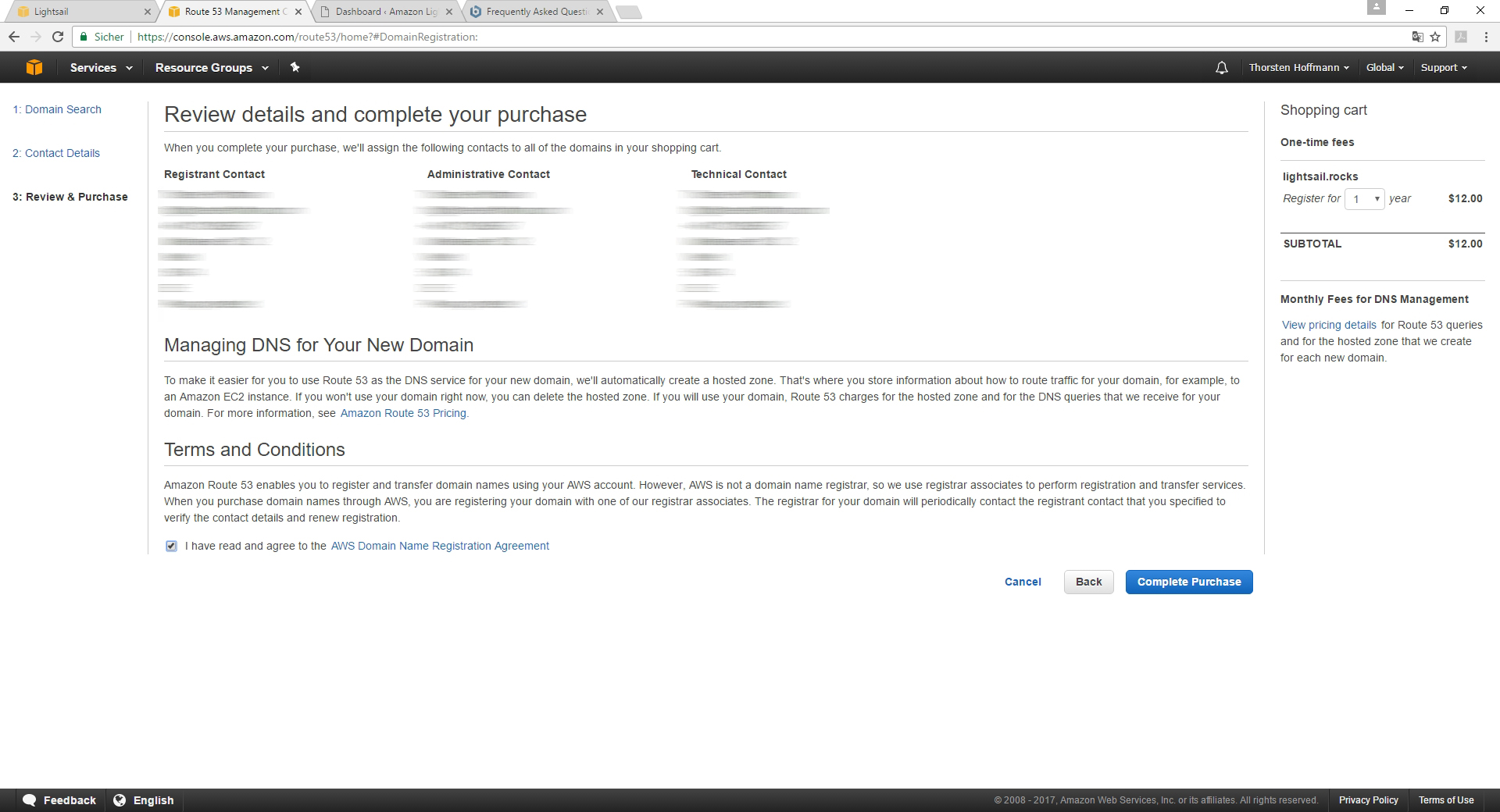This screenshot has width=1500, height=812.
Task: Open the Services dropdown menu
Action: click(x=102, y=68)
